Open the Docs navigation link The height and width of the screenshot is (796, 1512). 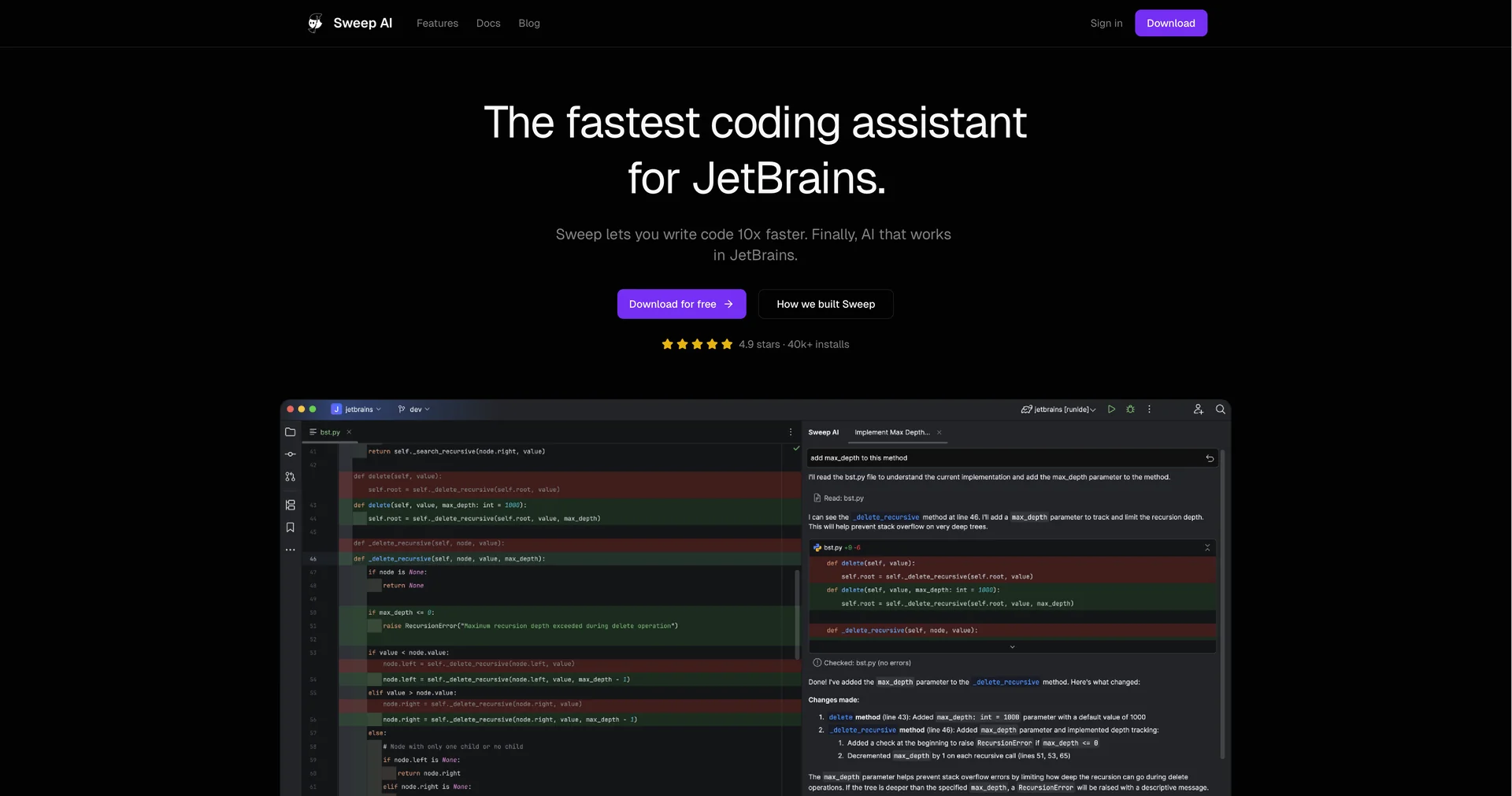(488, 23)
